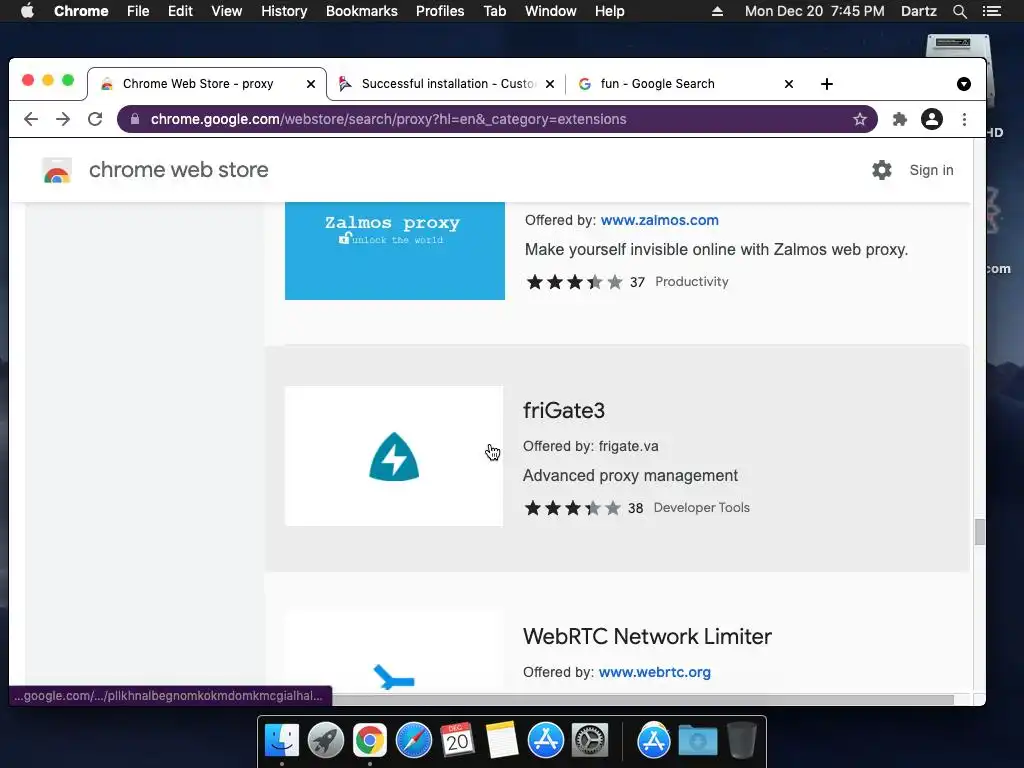Close the fun - Google Search tab

click(789, 84)
